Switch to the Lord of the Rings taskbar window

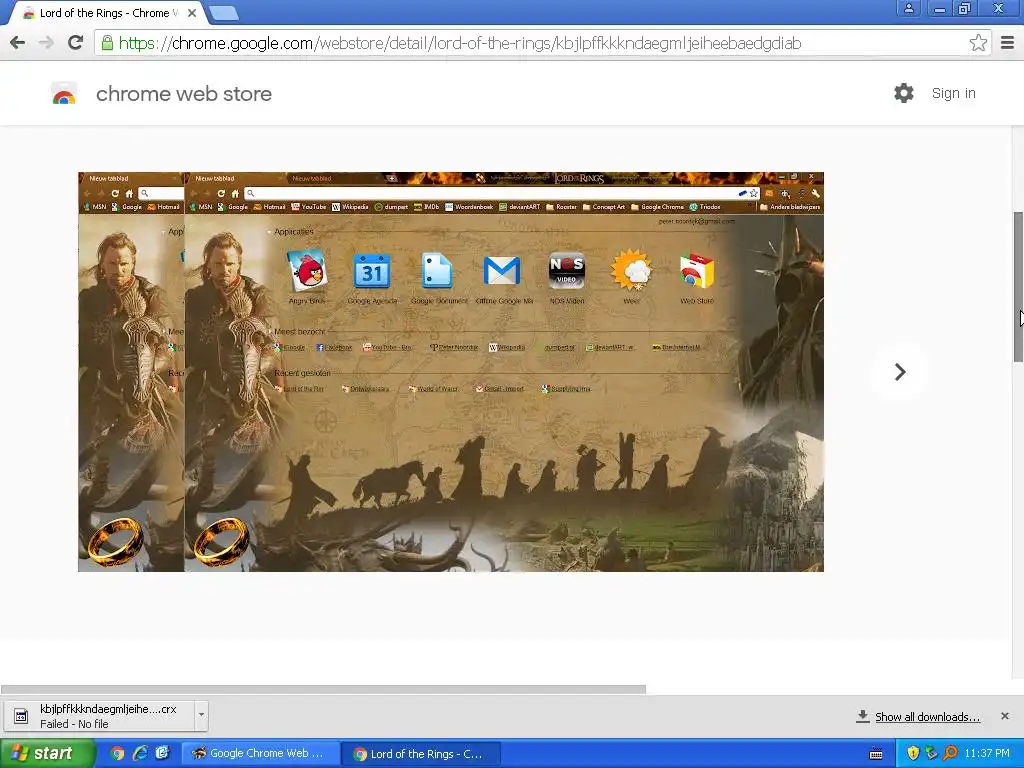point(421,754)
